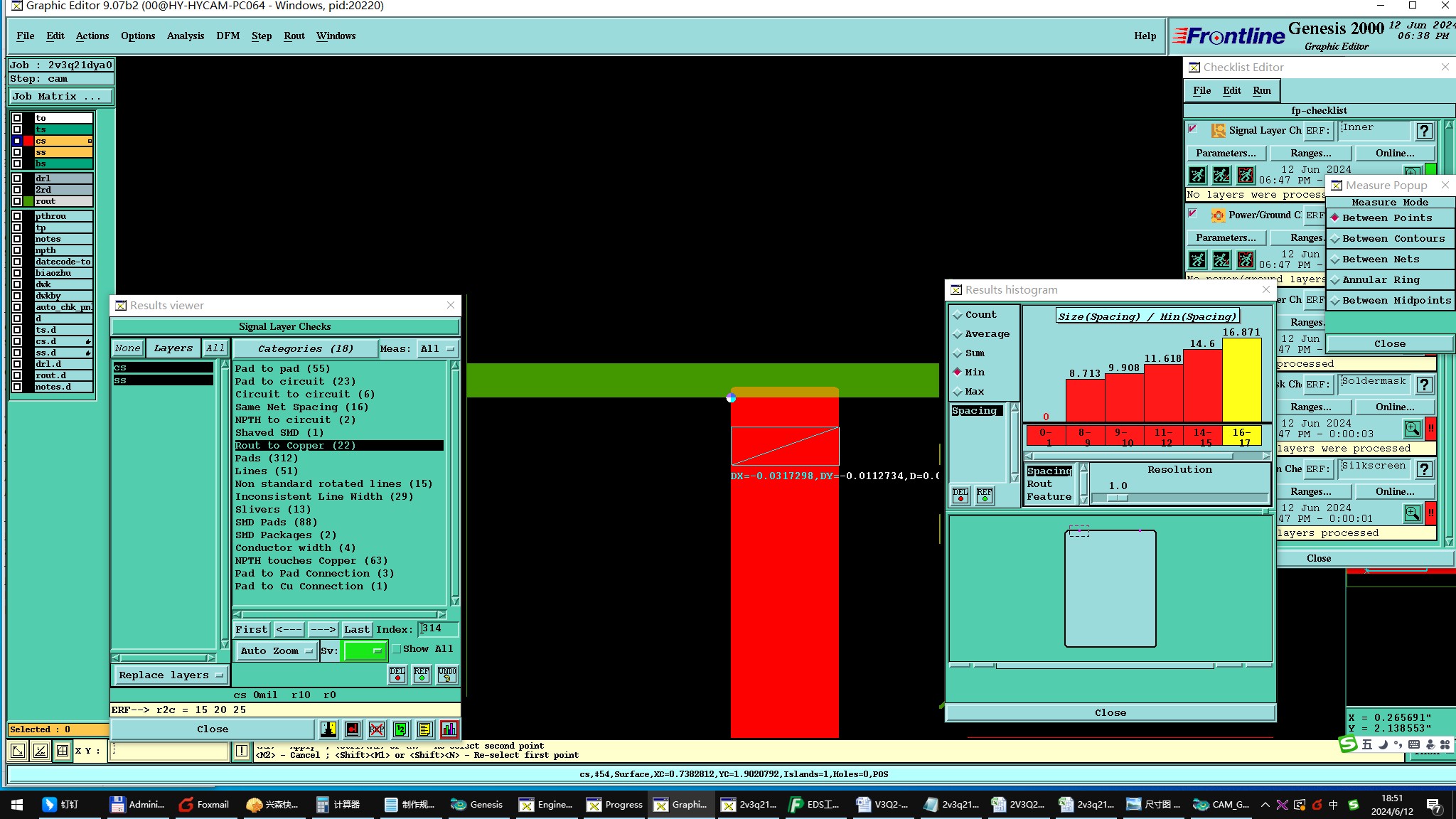Open the results histogram chart icon
Screen dimensions: 1456x819
tap(449, 729)
